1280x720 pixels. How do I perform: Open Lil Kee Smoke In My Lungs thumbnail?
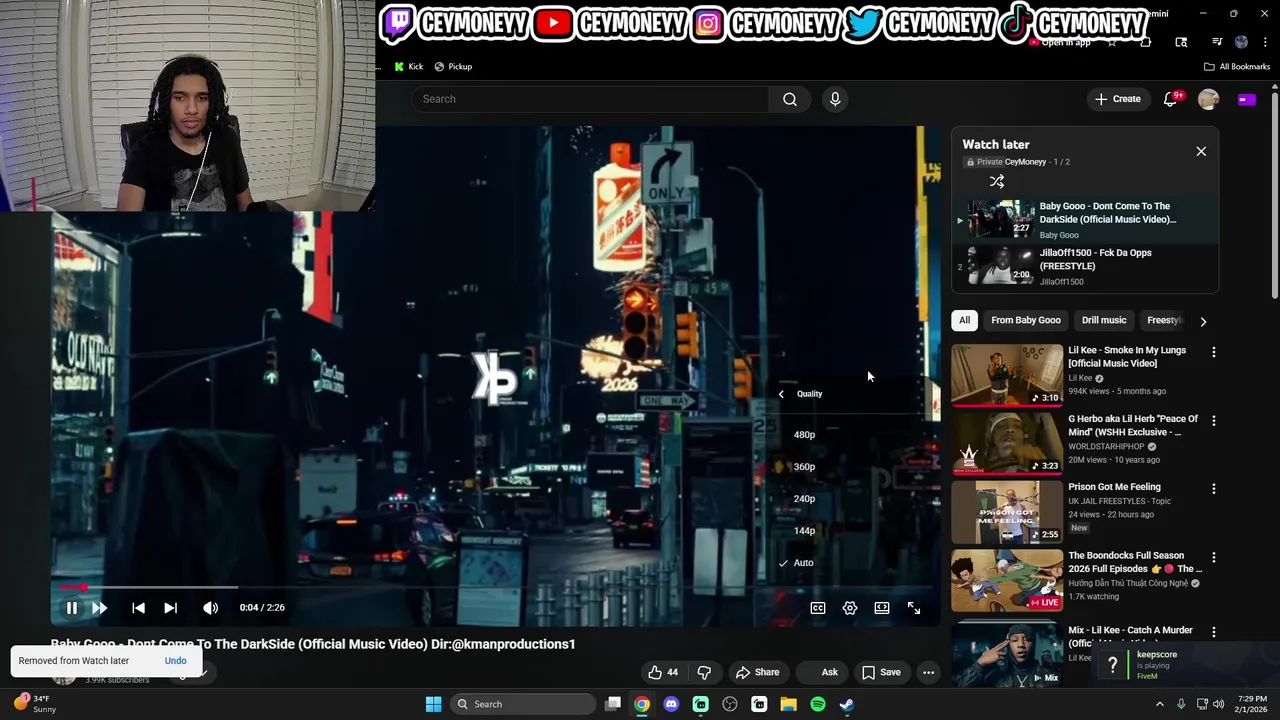tap(1007, 375)
